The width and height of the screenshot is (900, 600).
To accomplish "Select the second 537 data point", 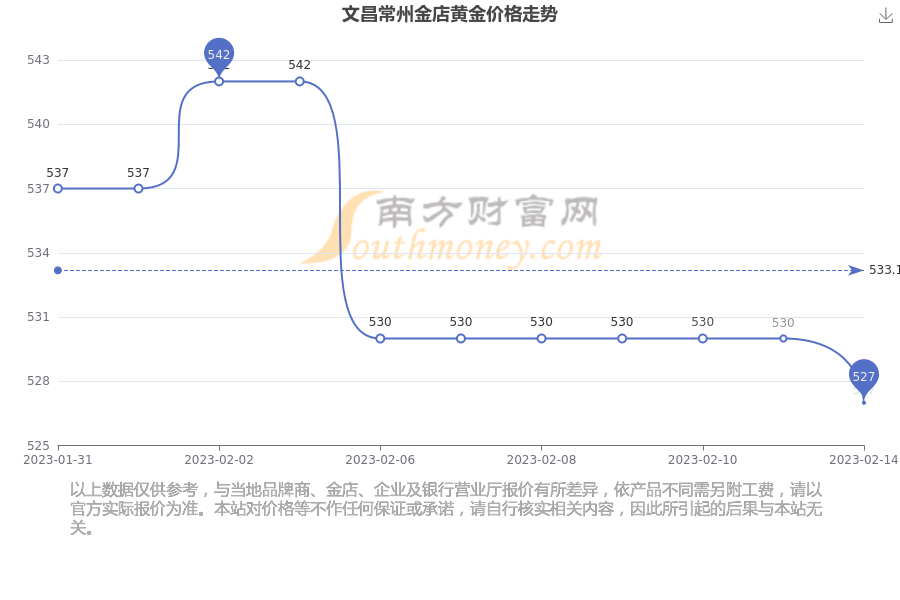I will [x=138, y=188].
